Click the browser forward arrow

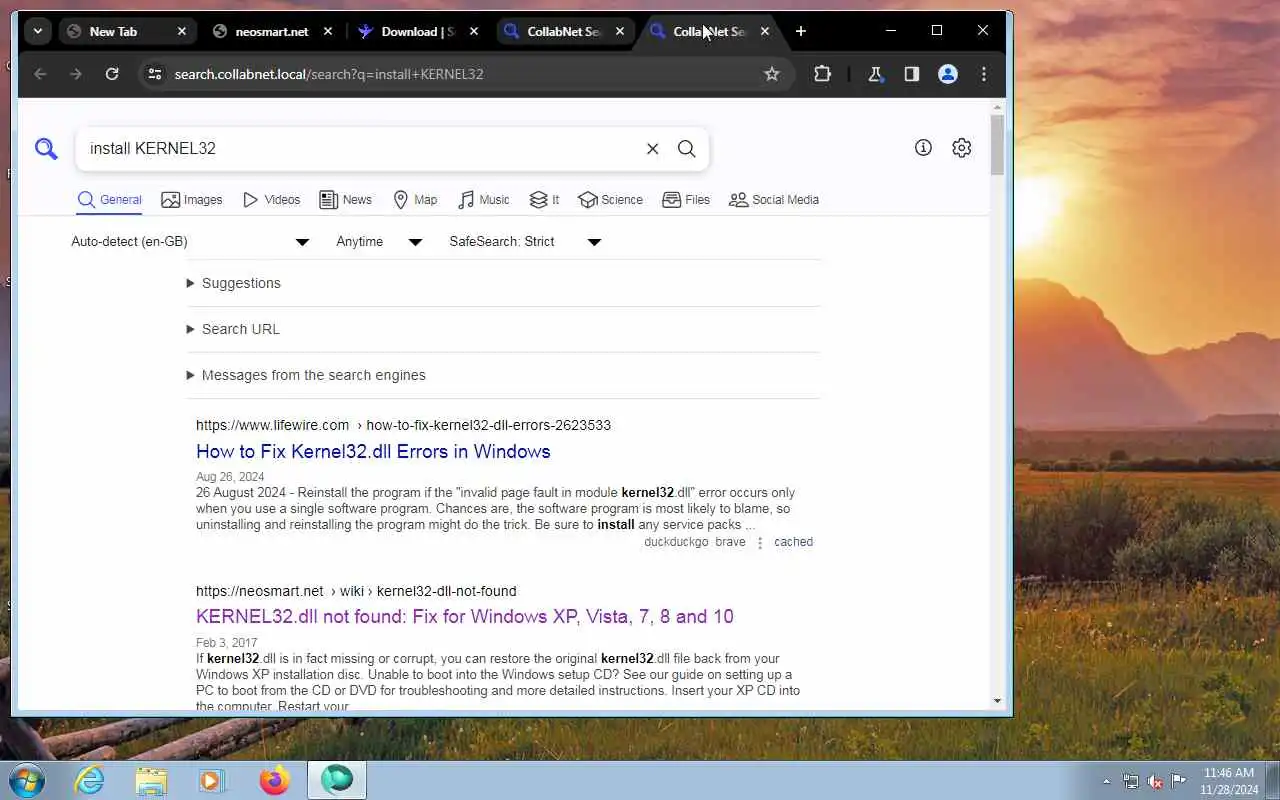pos(76,74)
